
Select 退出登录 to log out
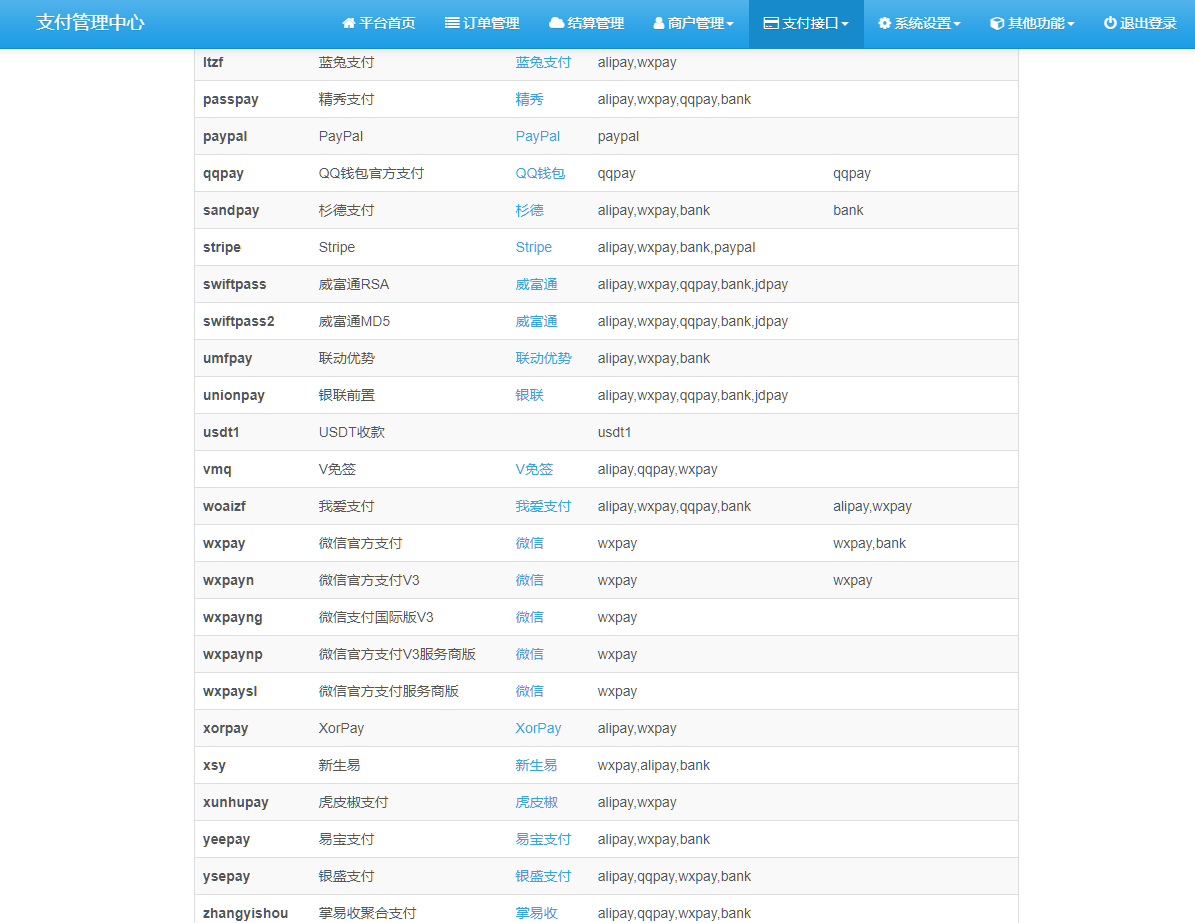click(1140, 23)
